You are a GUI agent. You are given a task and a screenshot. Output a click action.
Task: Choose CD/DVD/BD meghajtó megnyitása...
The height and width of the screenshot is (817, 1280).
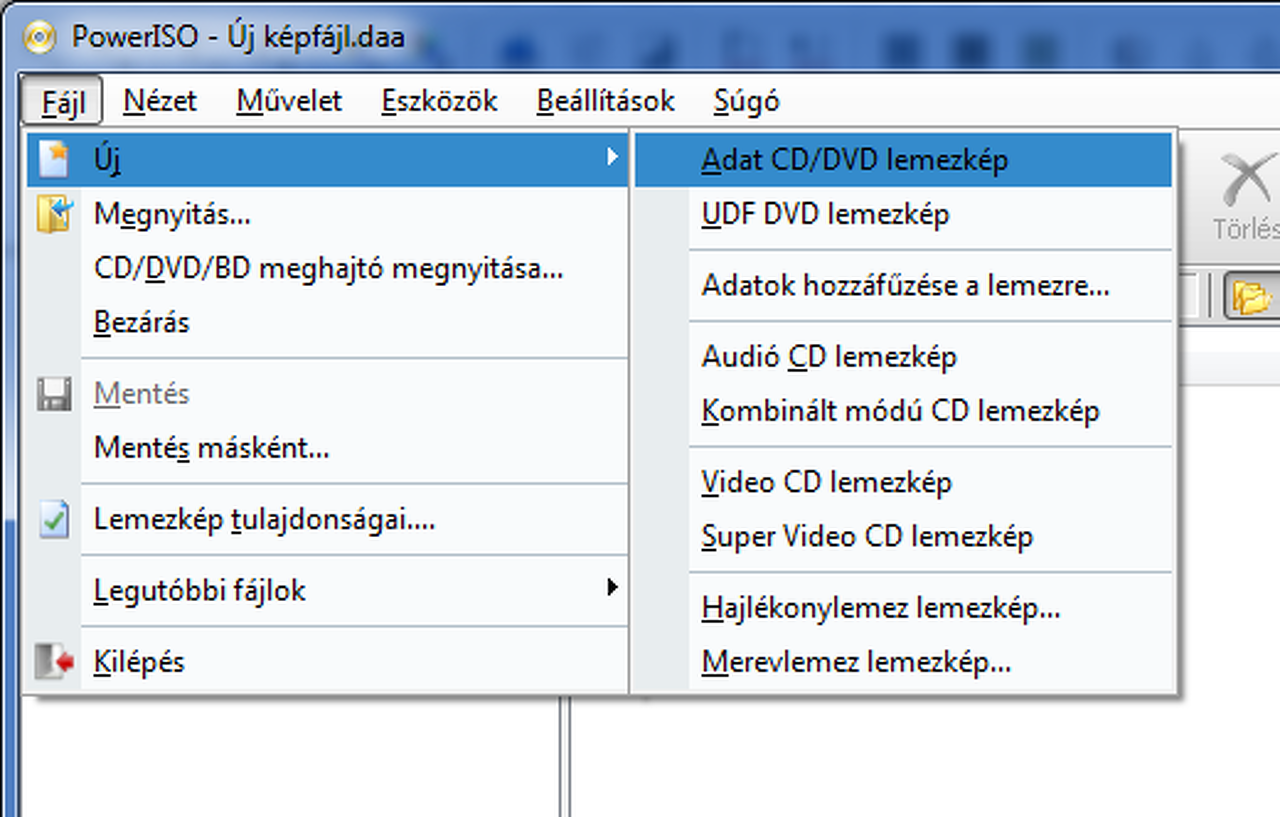[x=327, y=268]
